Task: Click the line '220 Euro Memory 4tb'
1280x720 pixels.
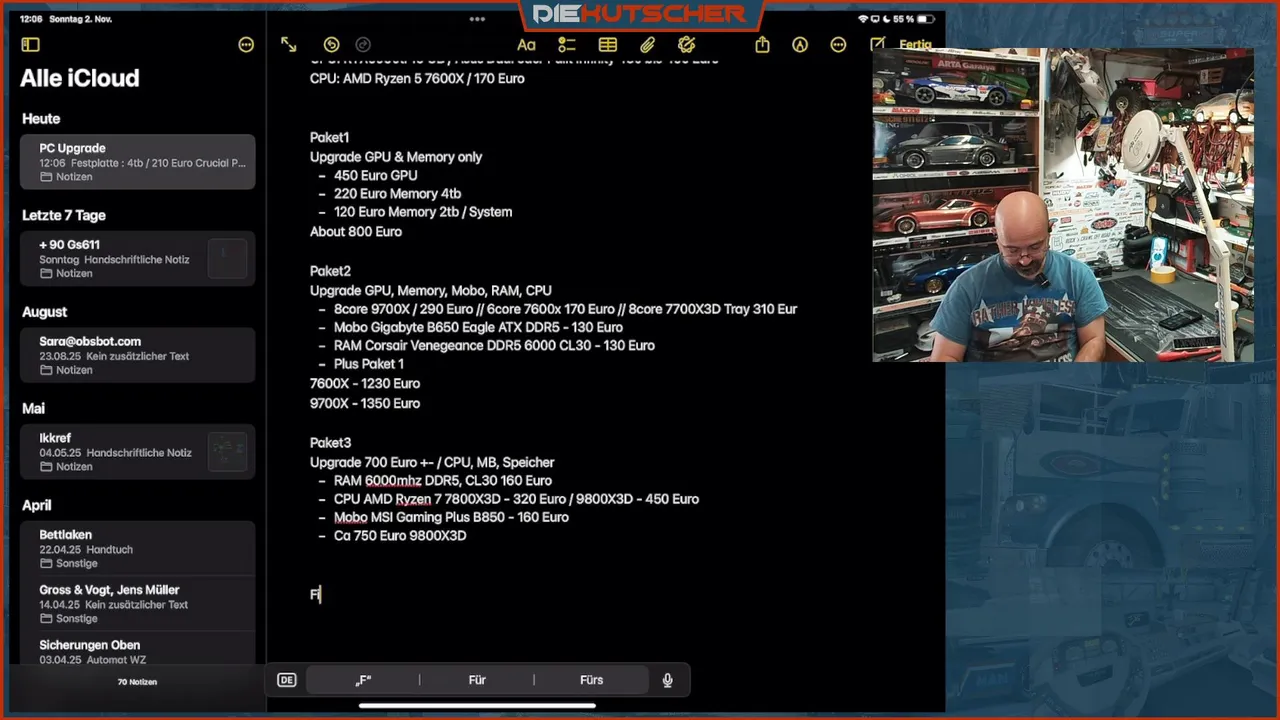Action: pos(397,194)
